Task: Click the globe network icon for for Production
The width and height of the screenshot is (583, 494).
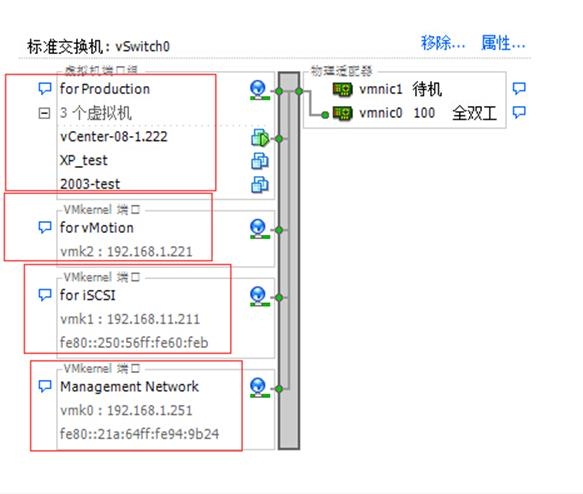Action: tap(259, 90)
